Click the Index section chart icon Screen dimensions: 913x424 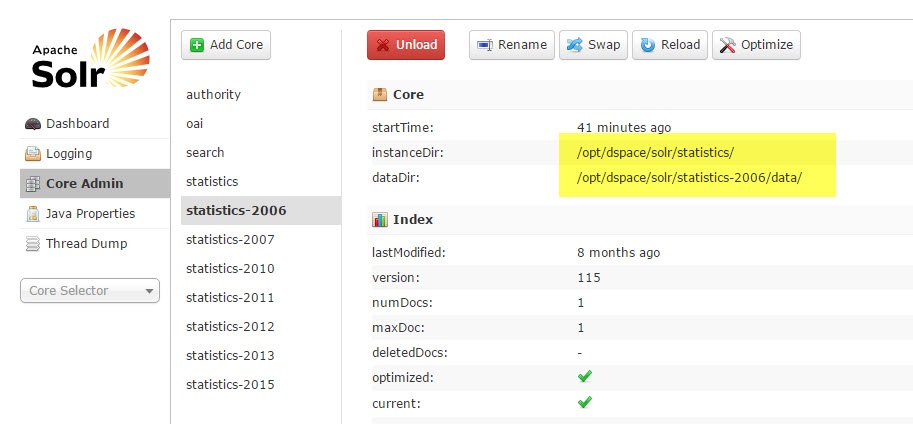point(380,220)
